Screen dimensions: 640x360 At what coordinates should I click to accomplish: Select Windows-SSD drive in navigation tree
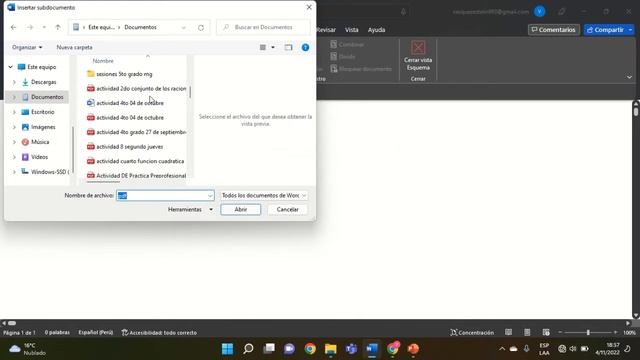(x=46, y=172)
